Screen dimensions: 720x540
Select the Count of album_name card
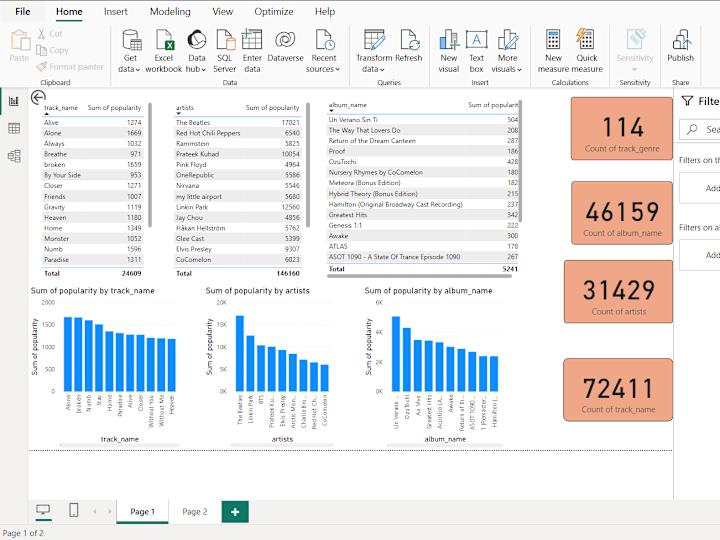point(622,213)
